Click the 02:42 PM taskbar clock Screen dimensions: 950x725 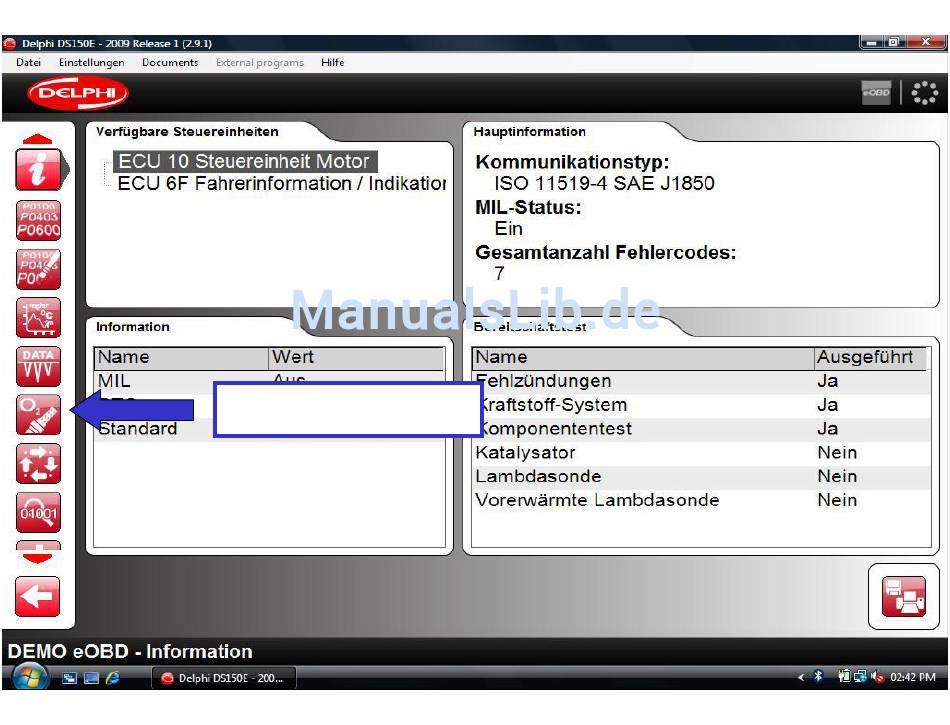pyautogui.click(x=912, y=677)
